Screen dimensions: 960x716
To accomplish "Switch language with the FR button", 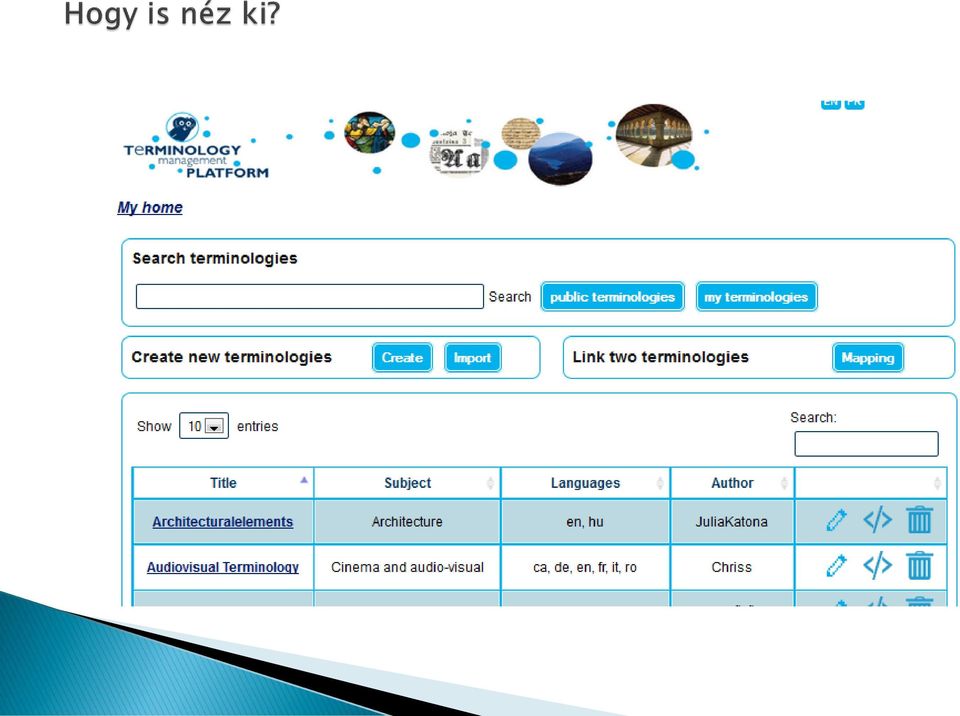I will point(854,103).
